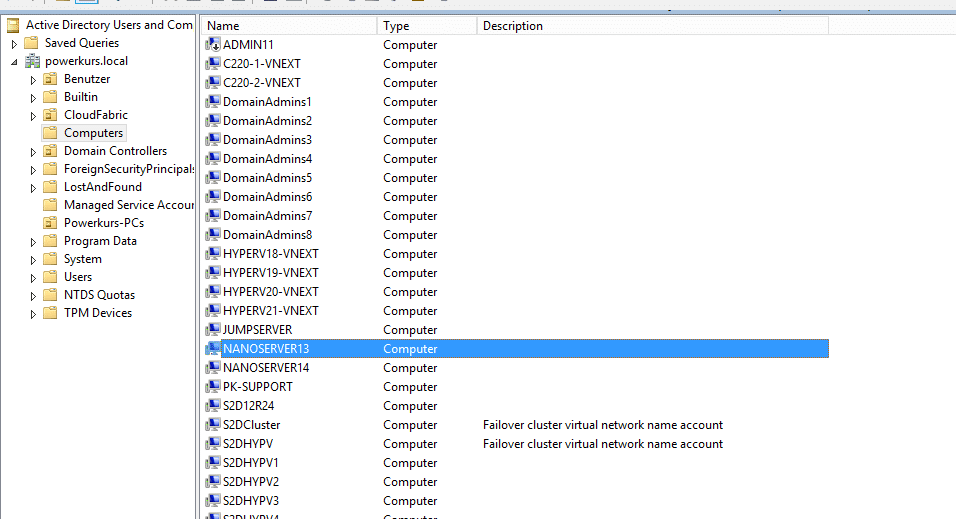Expand the ForeignSecurityPrincipals node

[33, 170]
